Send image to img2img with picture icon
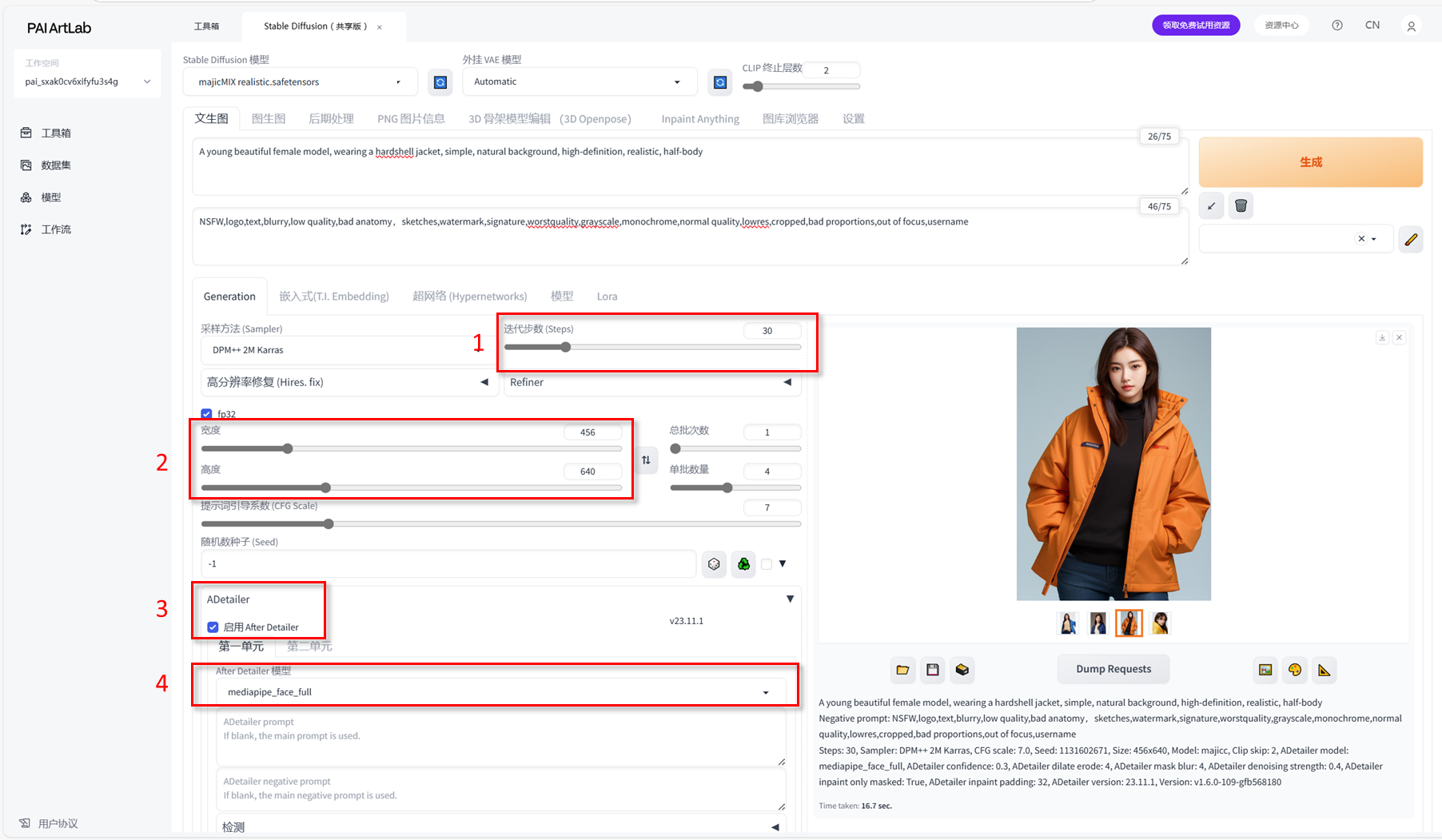Image resolution: width=1442 pixels, height=840 pixels. click(1265, 670)
